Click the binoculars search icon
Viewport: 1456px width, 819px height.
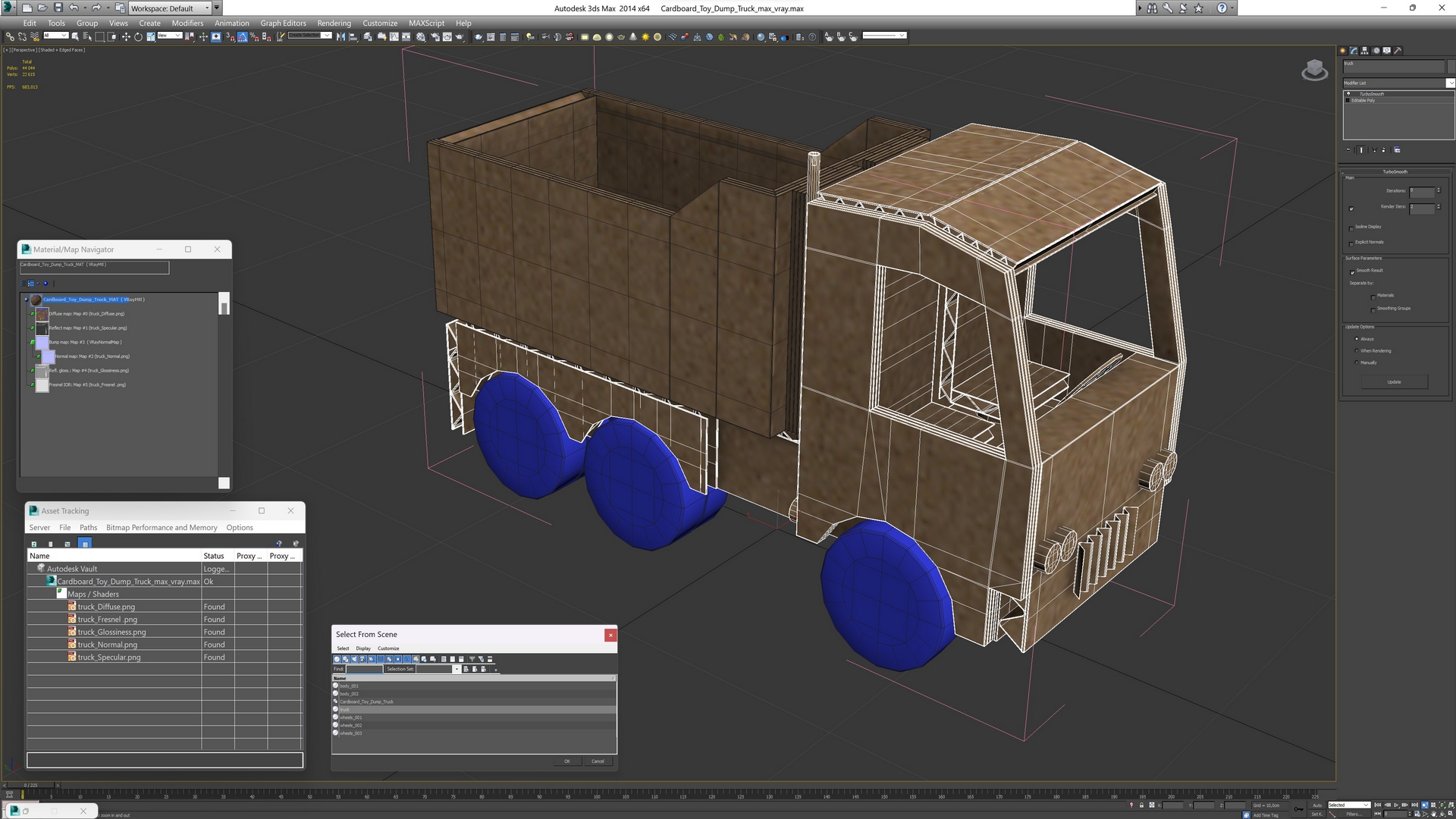pos(1152,8)
